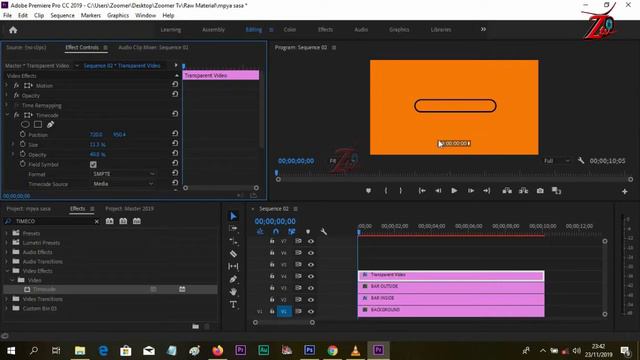Image resolution: width=640 pixels, height=360 pixels.
Task: Click the Mark Out button
Action: click(x=401, y=191)
